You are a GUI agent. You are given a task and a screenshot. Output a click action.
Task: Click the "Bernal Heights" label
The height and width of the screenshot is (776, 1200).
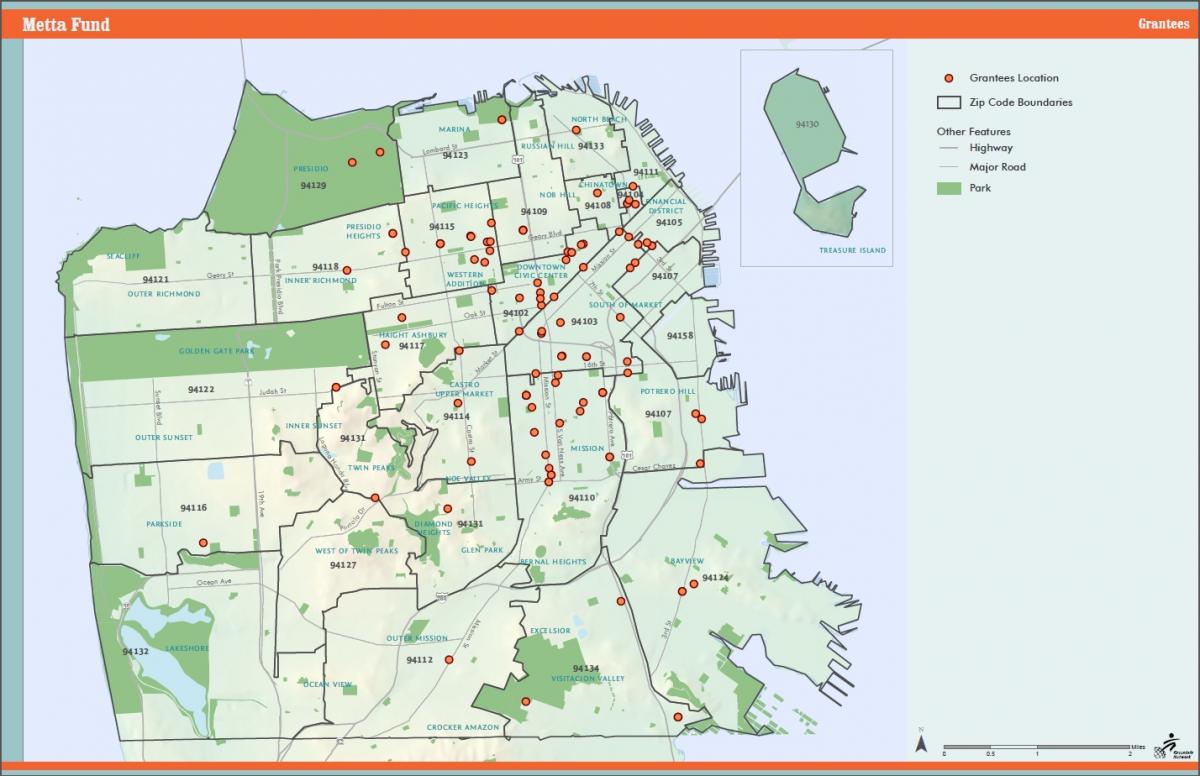pos(553,562)
